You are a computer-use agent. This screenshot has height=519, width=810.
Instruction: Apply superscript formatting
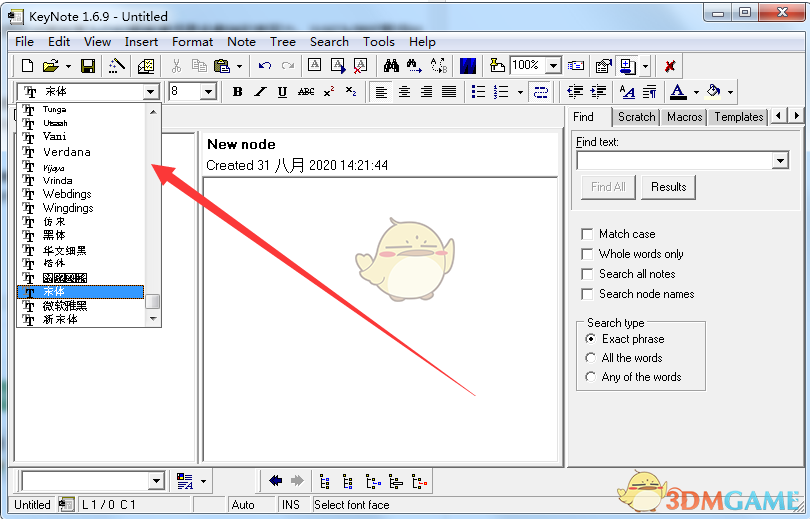[x=329, y=92]
